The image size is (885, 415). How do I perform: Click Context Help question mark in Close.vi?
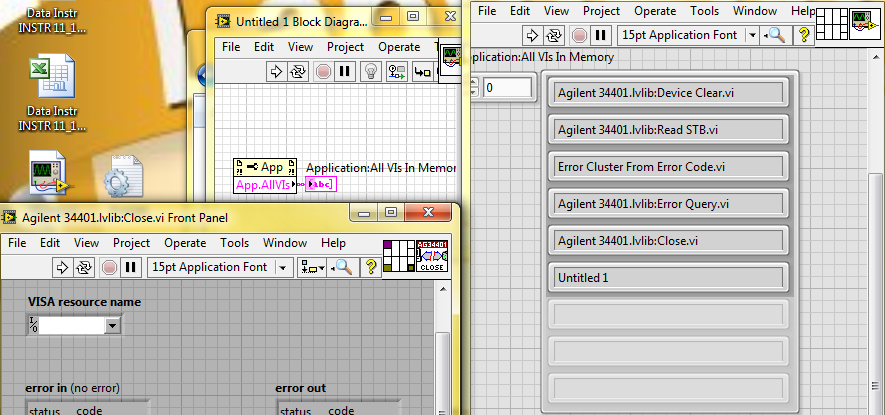coord(371,267)
